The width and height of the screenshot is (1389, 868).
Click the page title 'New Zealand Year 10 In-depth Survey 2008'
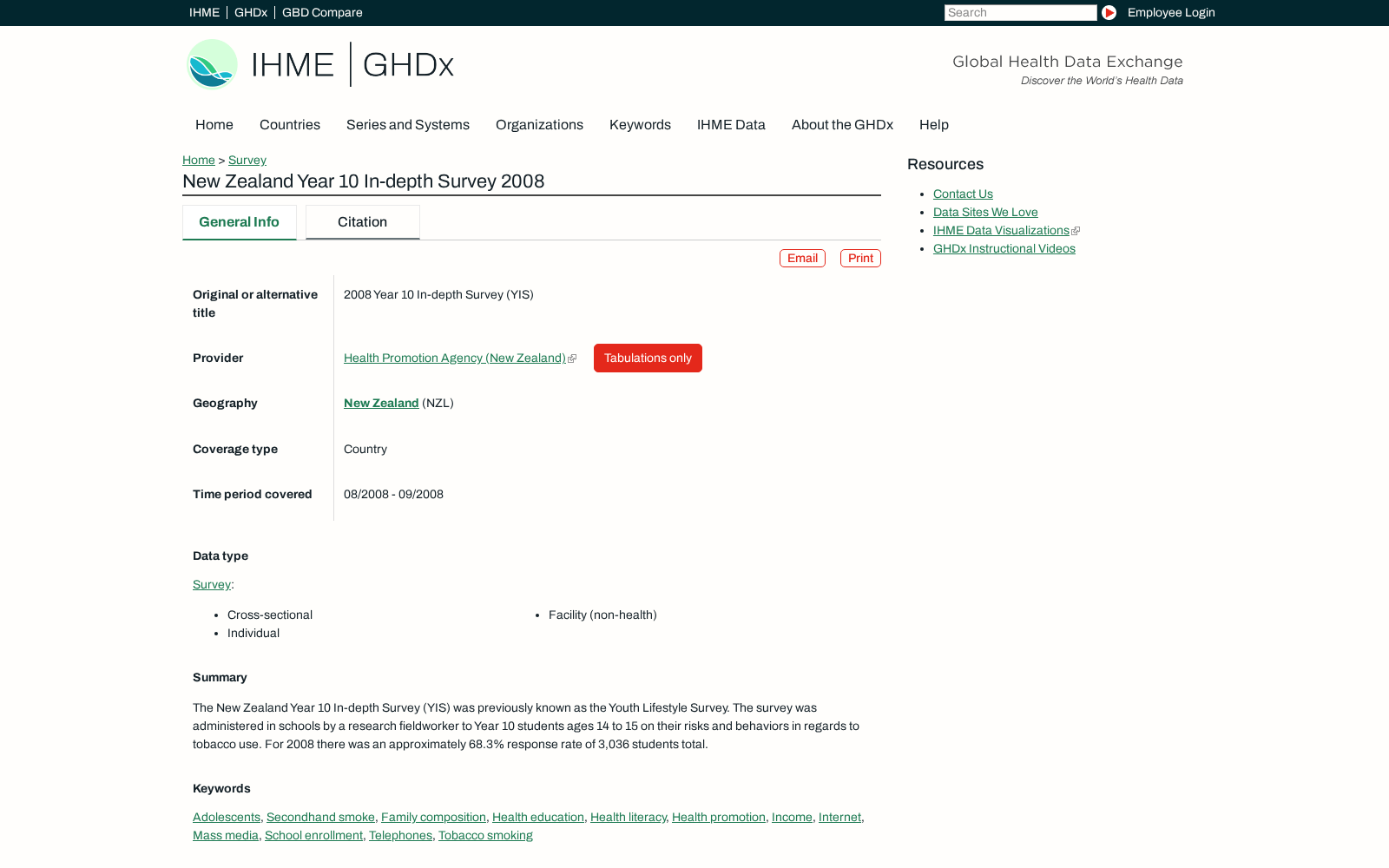click(x=364, y=181)
